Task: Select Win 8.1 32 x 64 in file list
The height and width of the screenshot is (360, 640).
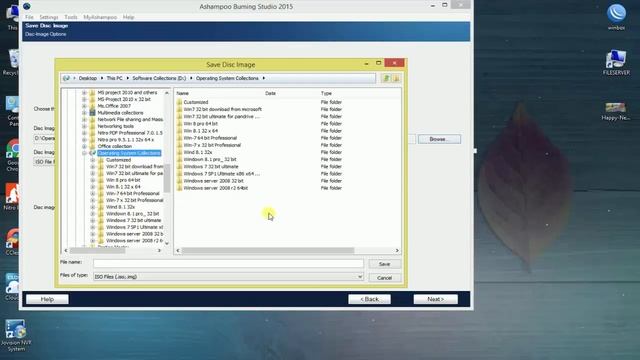Action: coord(200,131)
